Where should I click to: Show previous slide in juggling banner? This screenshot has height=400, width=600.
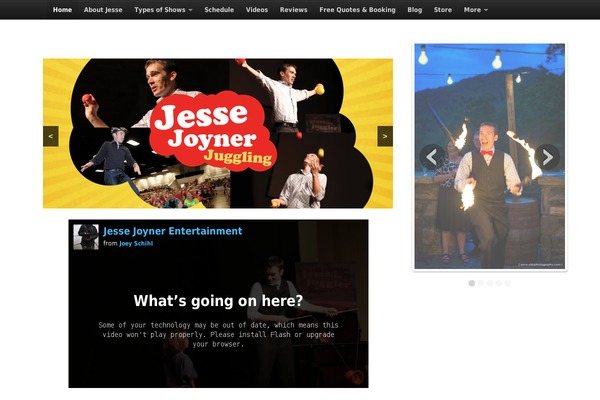[x=51, y=136]
